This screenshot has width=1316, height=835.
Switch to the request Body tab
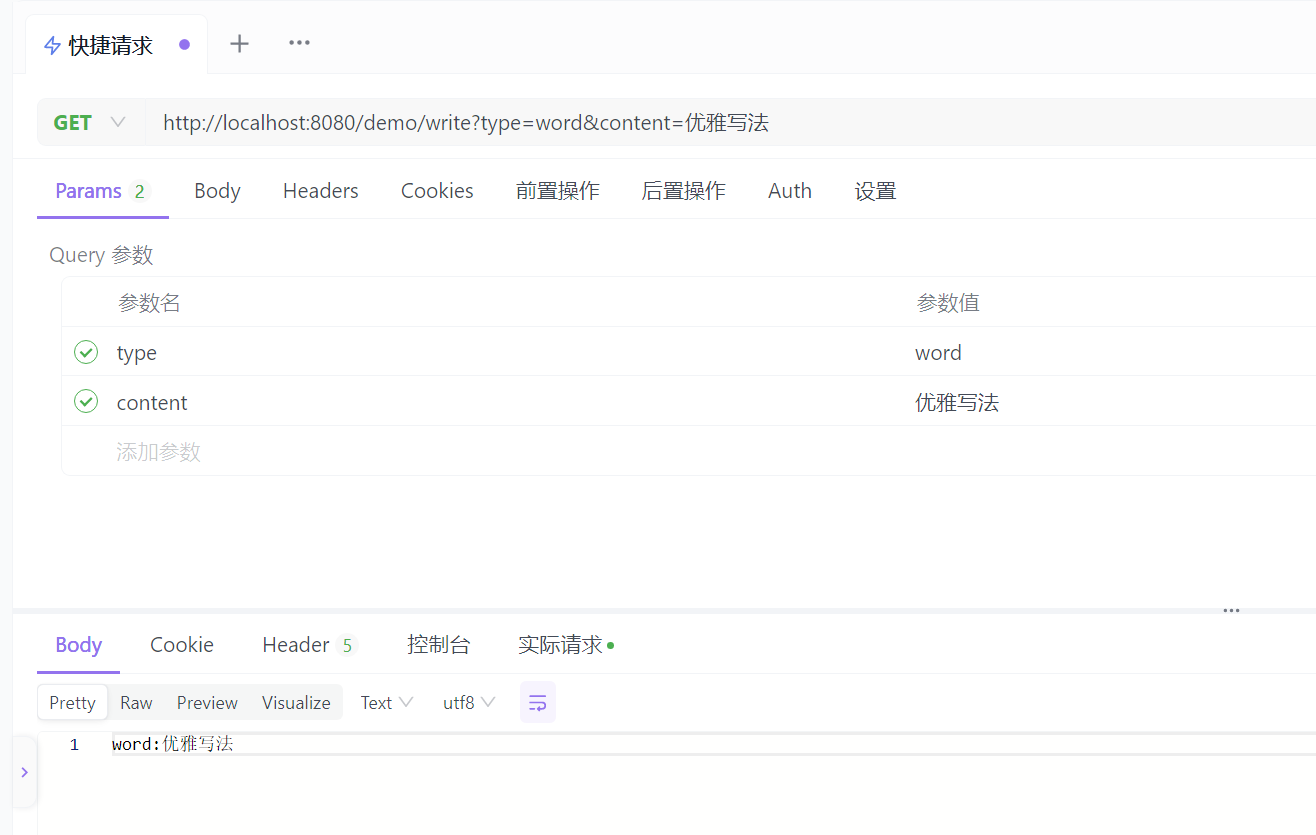click(x=217, y=191)
